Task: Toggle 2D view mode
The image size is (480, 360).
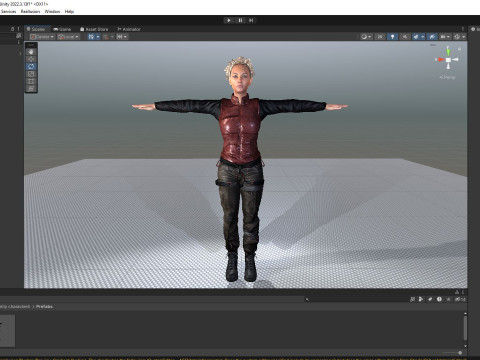Action: tap(380, 37)
